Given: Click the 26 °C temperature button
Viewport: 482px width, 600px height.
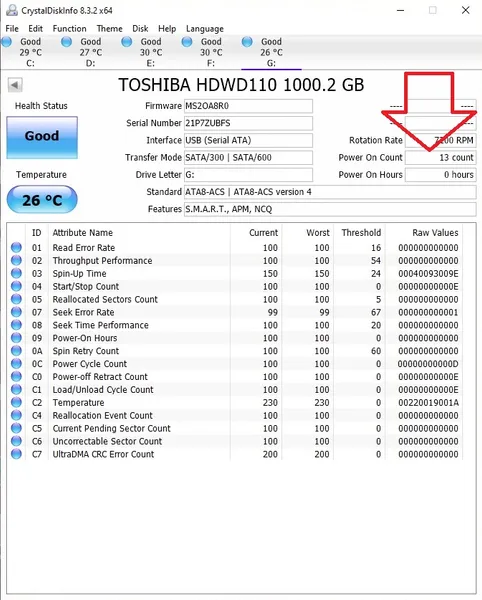Looking at the screenshot, I should [42, 199].
